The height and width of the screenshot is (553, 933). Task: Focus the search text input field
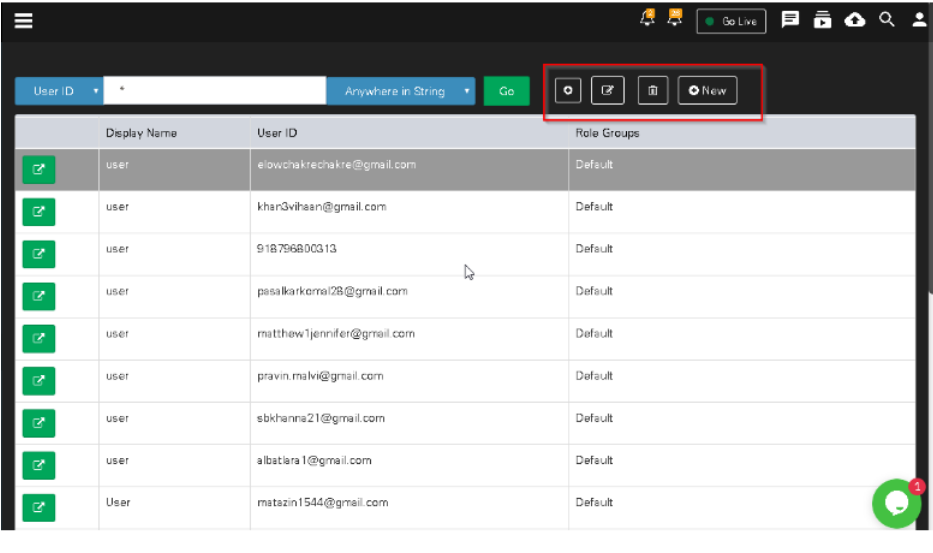coord(215,90)
